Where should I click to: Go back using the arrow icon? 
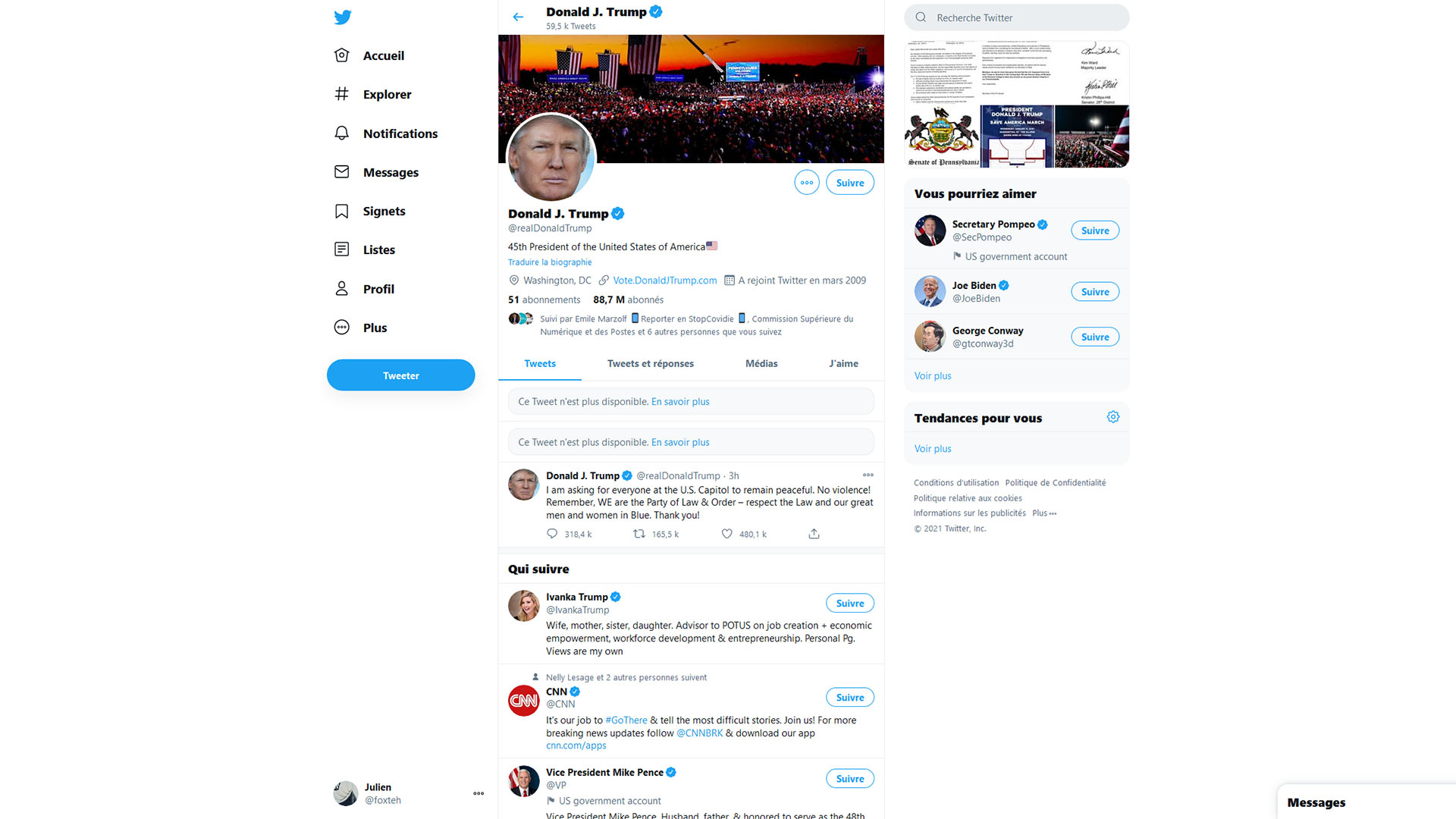518,17
